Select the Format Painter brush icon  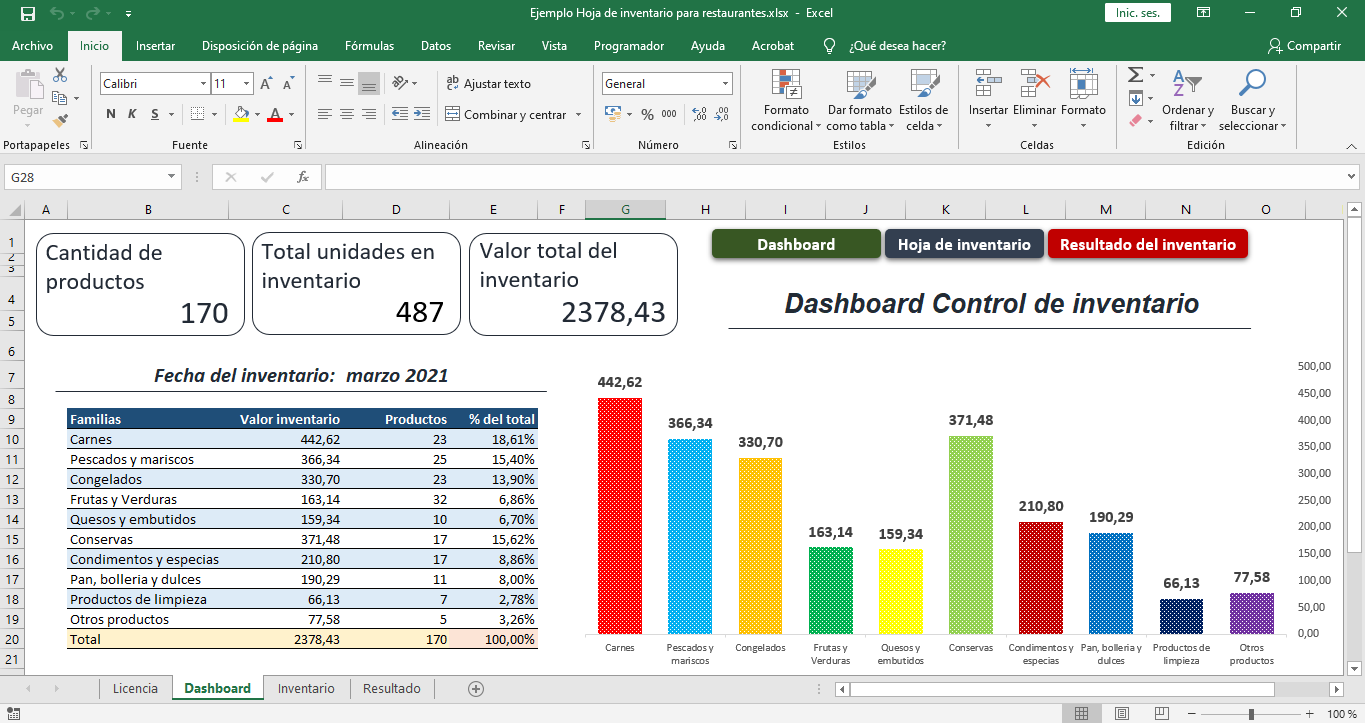pos(60,121)
